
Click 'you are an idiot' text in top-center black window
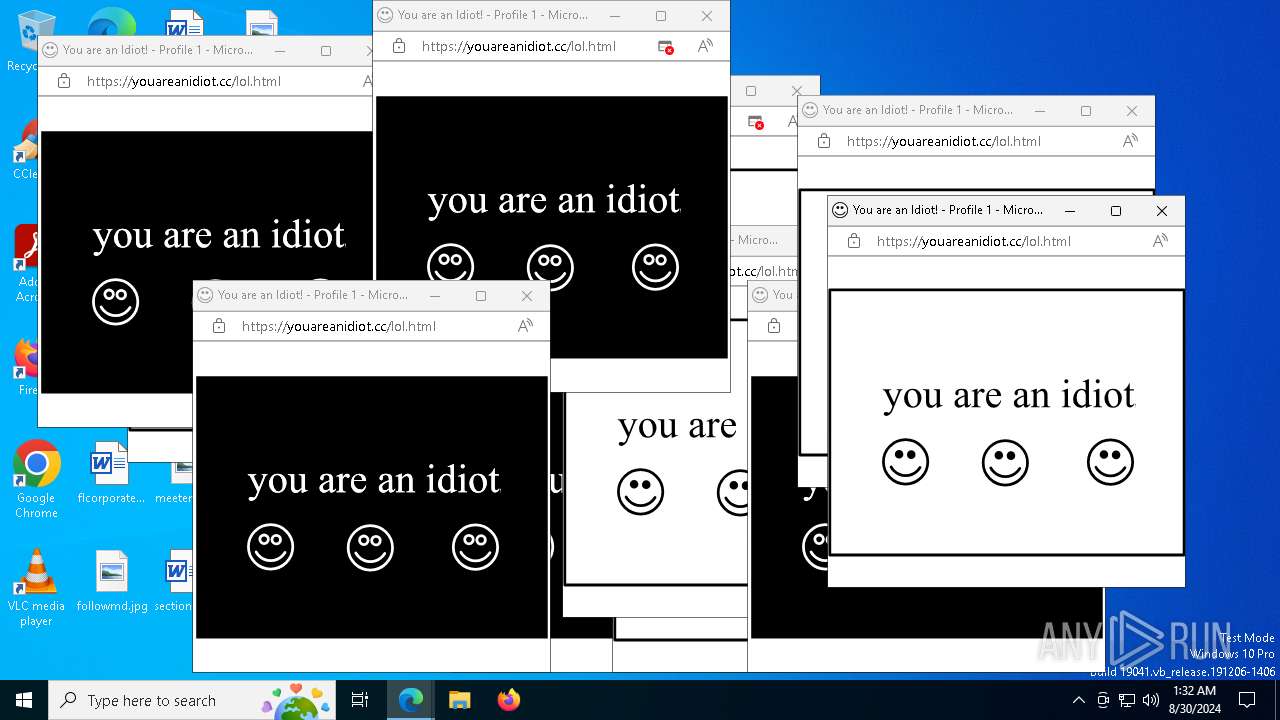pyautogui.click(x=553, y=200)
